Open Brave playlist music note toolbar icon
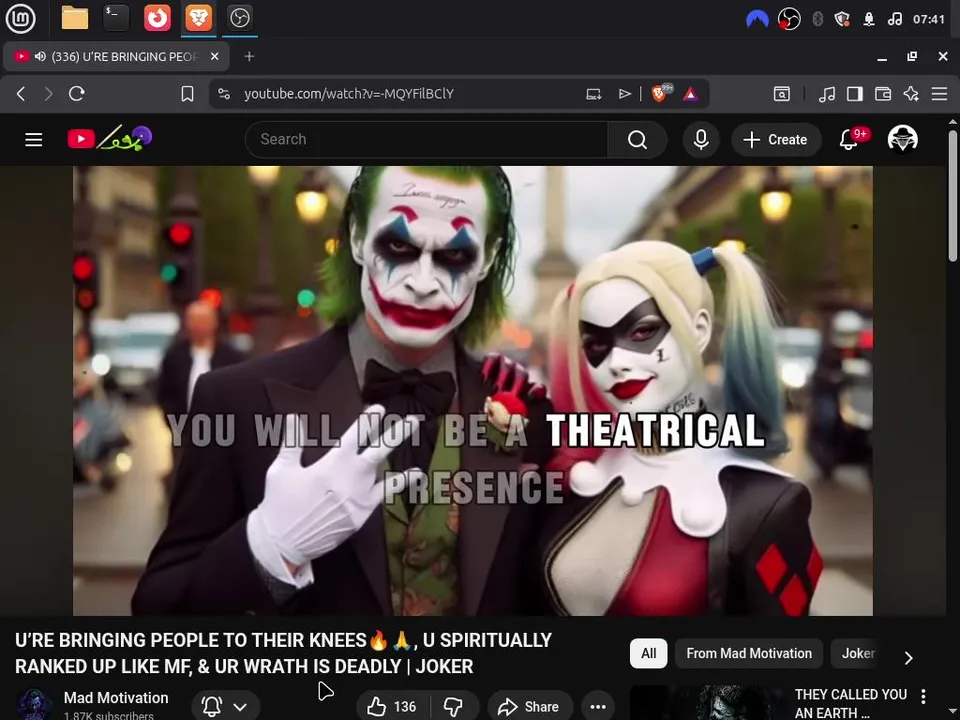960x720 pixels. [x=827, y=94]
